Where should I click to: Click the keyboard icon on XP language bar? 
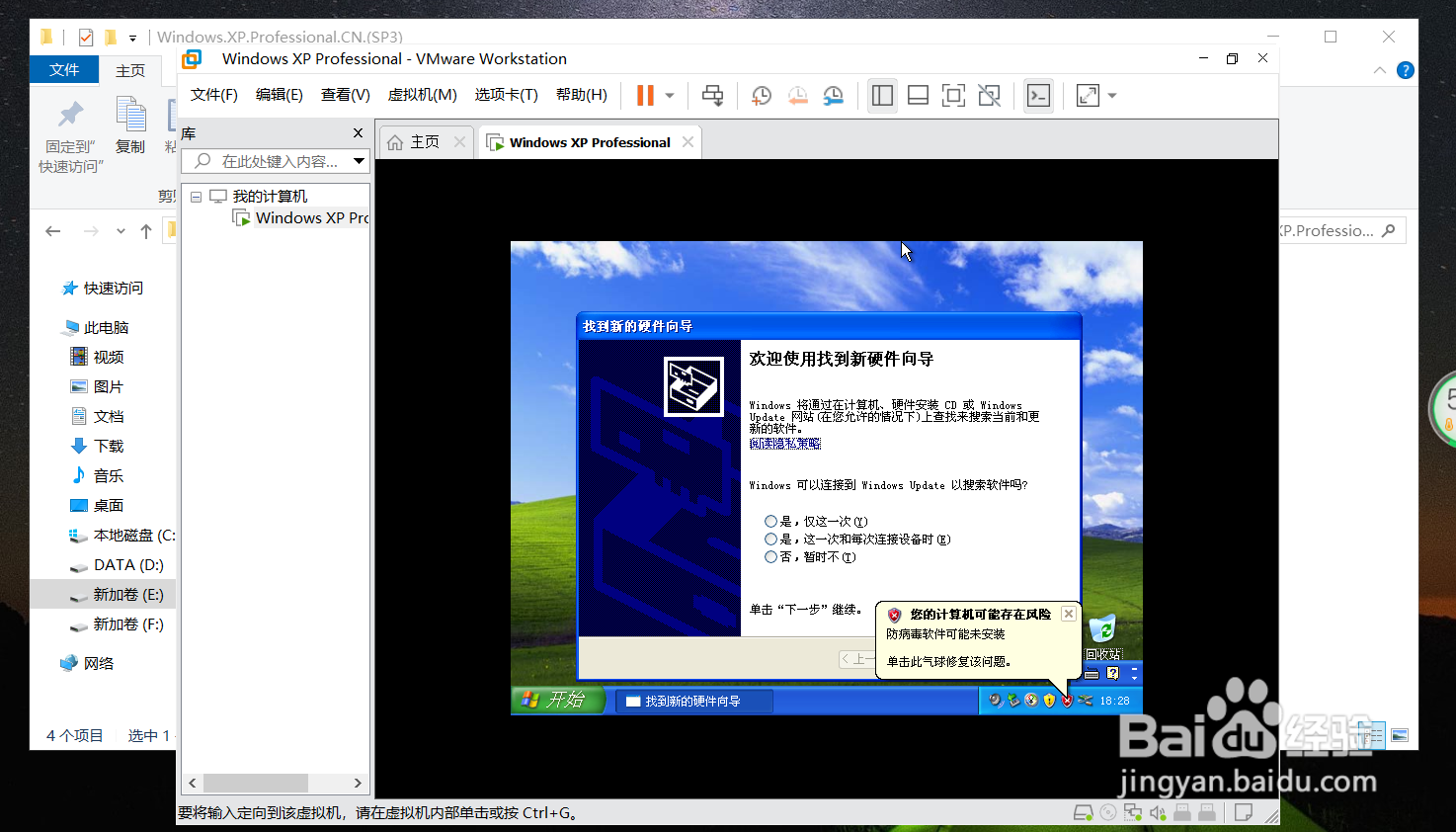pos(1092,674)
